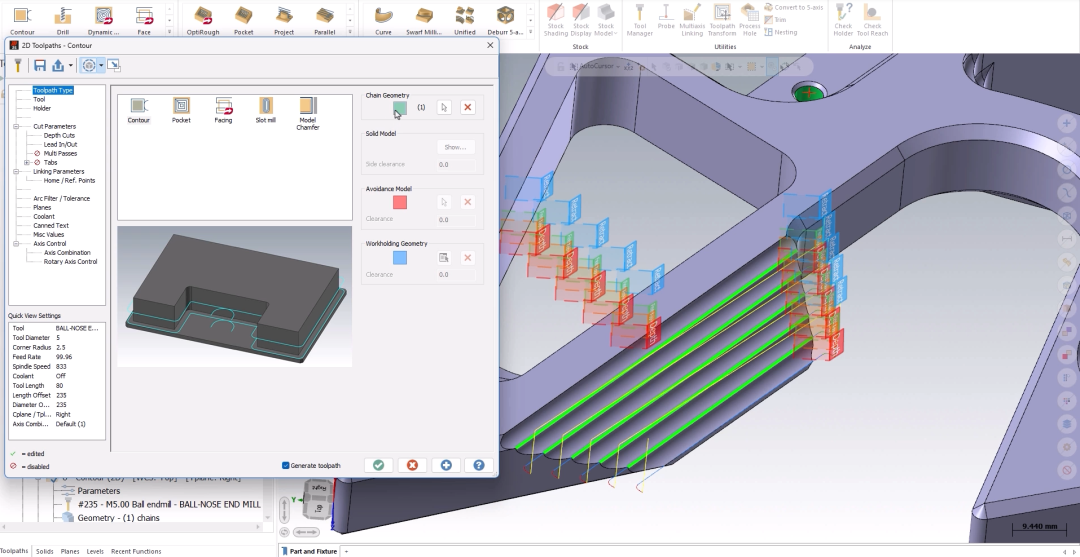
Task: Select chain geometry with the arrow button
Action: [444, 107]
